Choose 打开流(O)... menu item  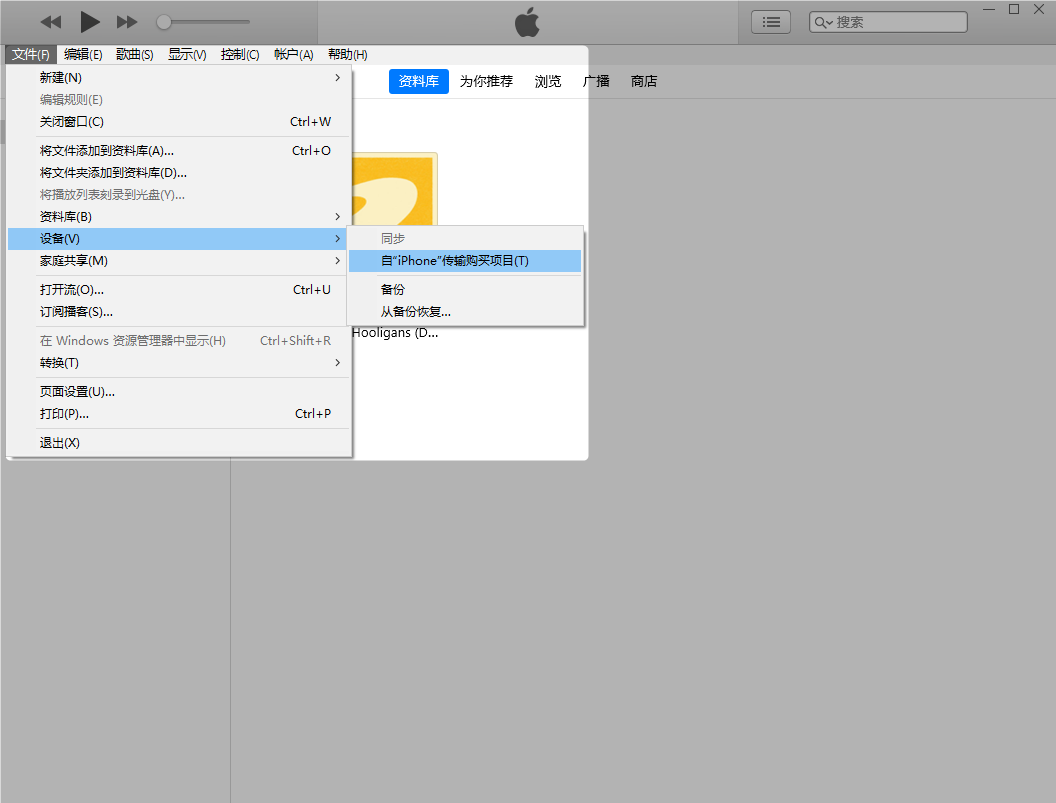[179, 290]
